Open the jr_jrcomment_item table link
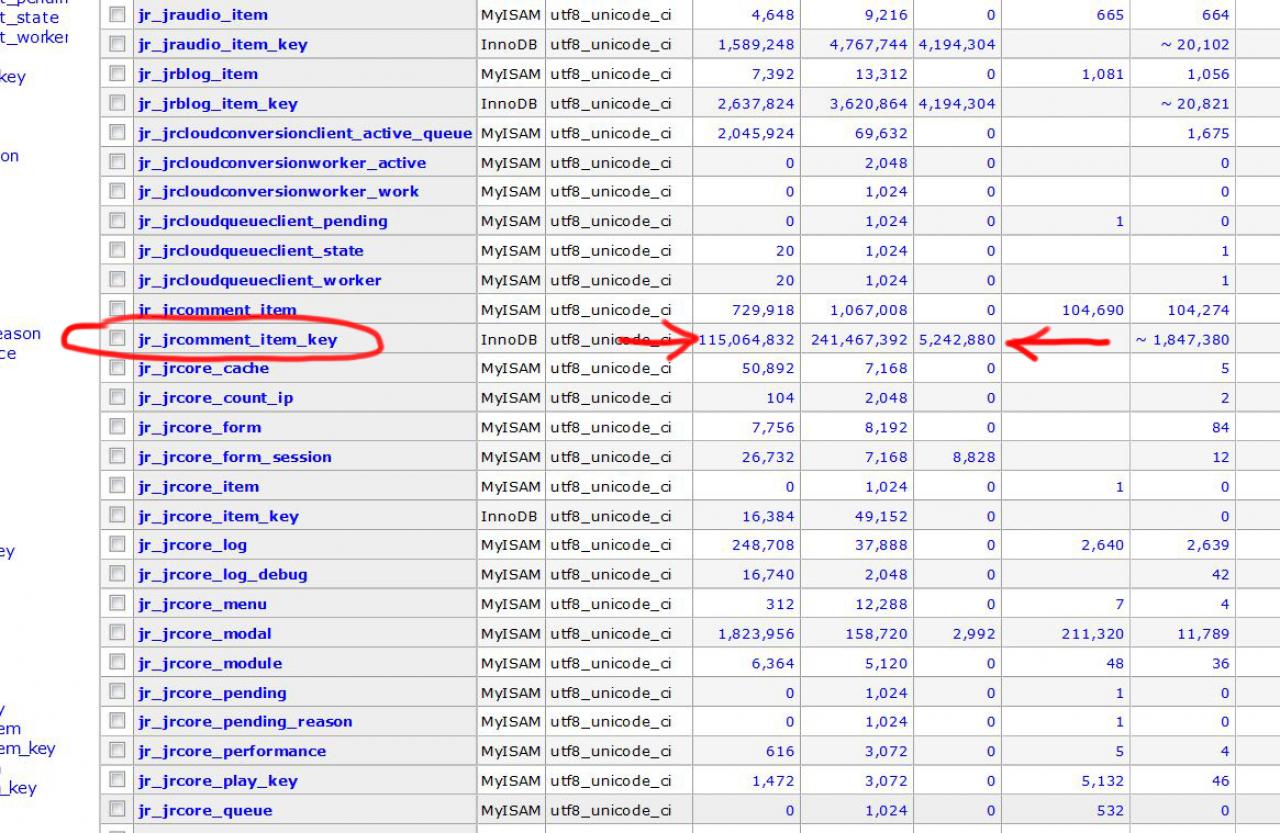The image size is (1280, 833). (217, 310)
